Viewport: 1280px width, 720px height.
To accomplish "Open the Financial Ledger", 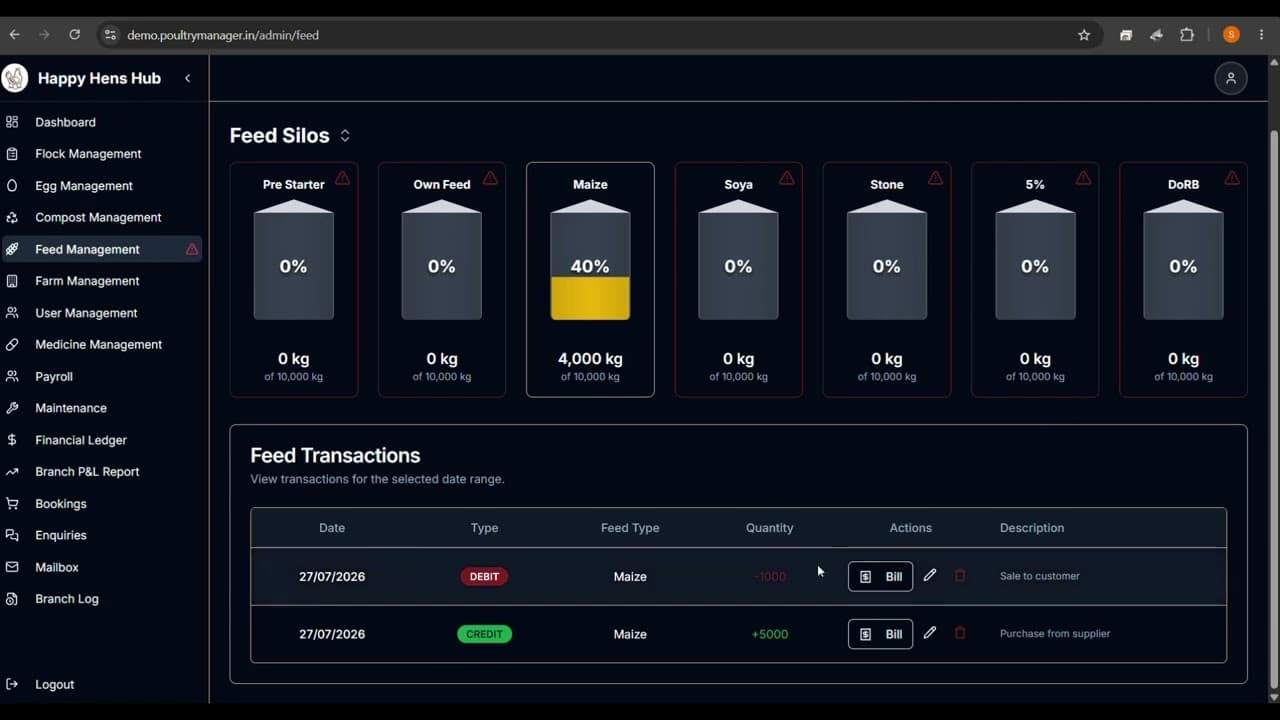I will (101, 440).
